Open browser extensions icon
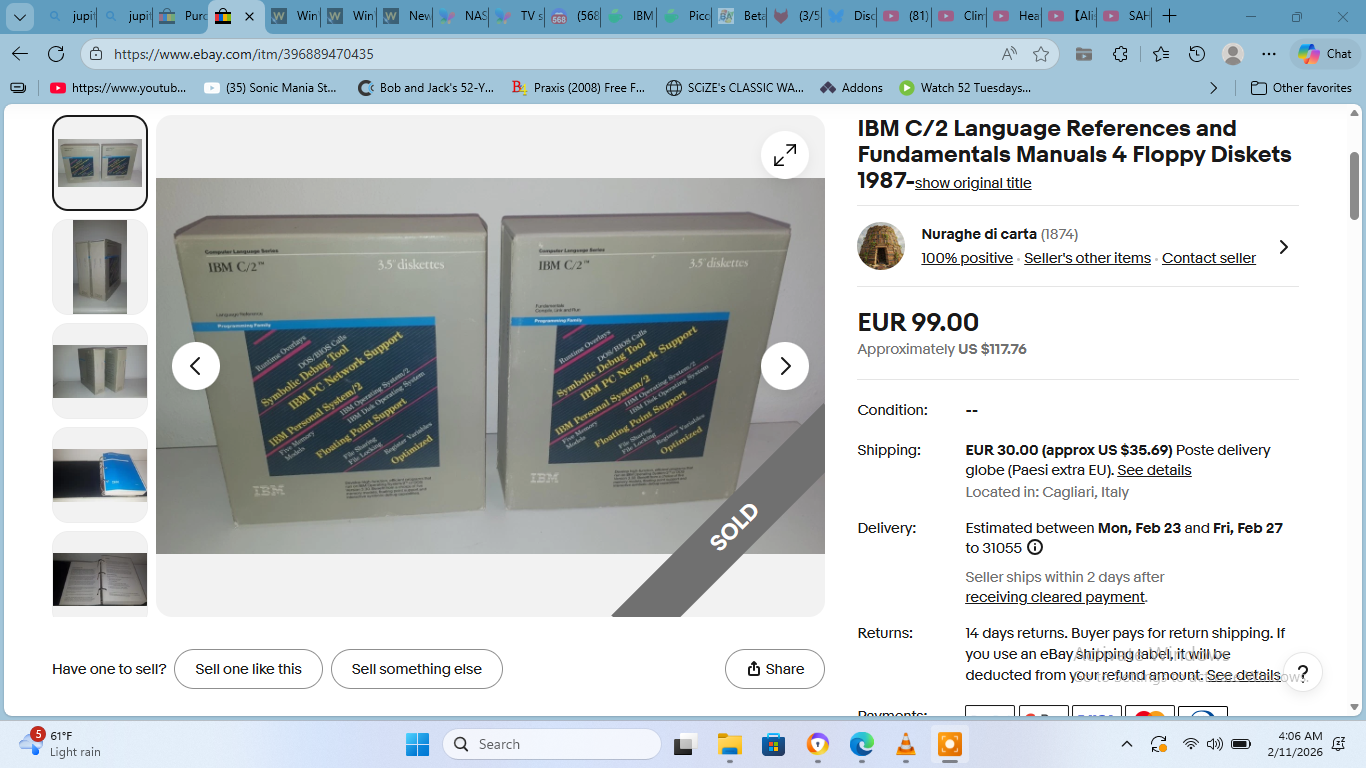 pos(1120,54)
